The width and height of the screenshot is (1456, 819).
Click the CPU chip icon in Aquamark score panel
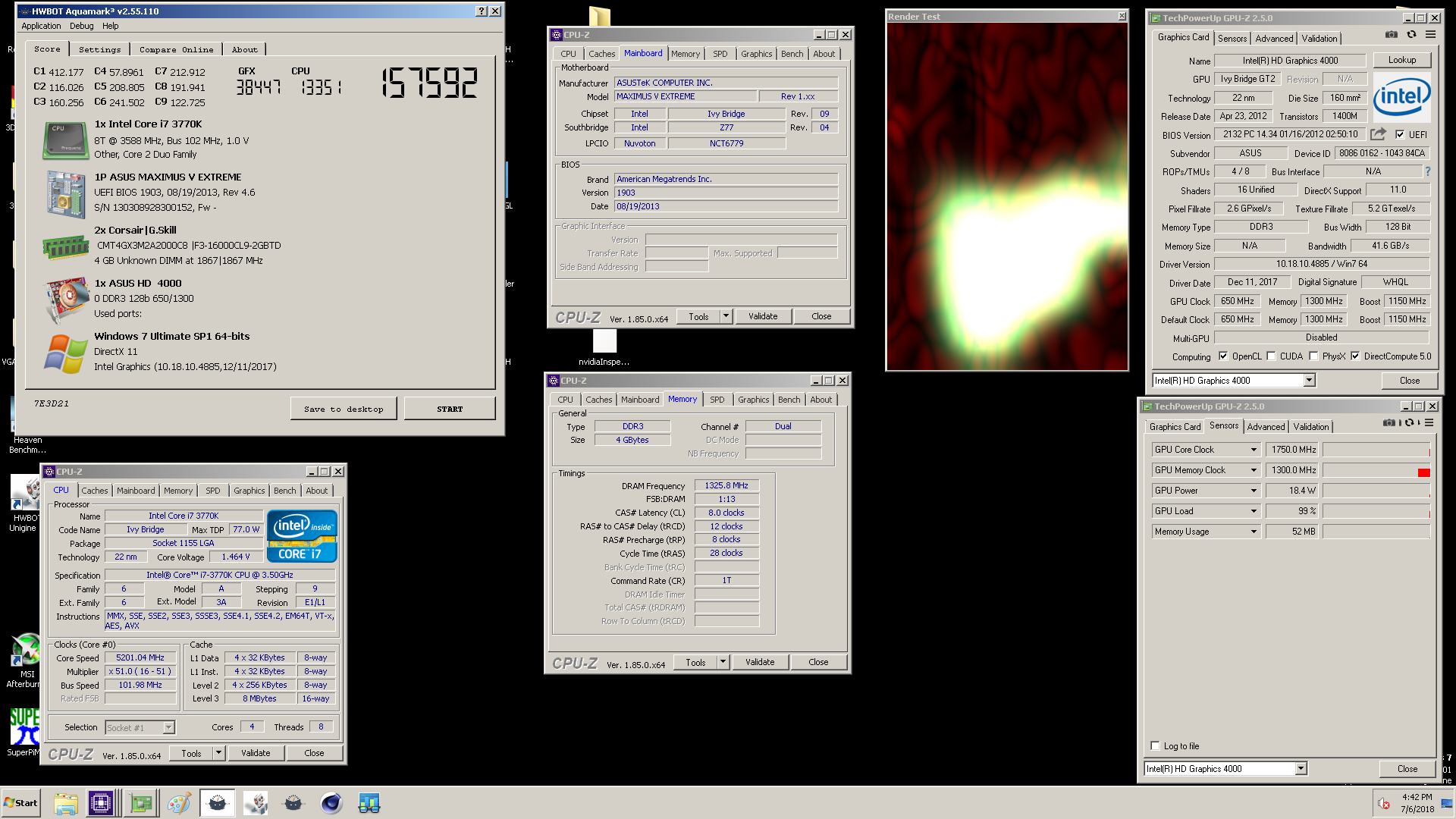pos(65,141)
